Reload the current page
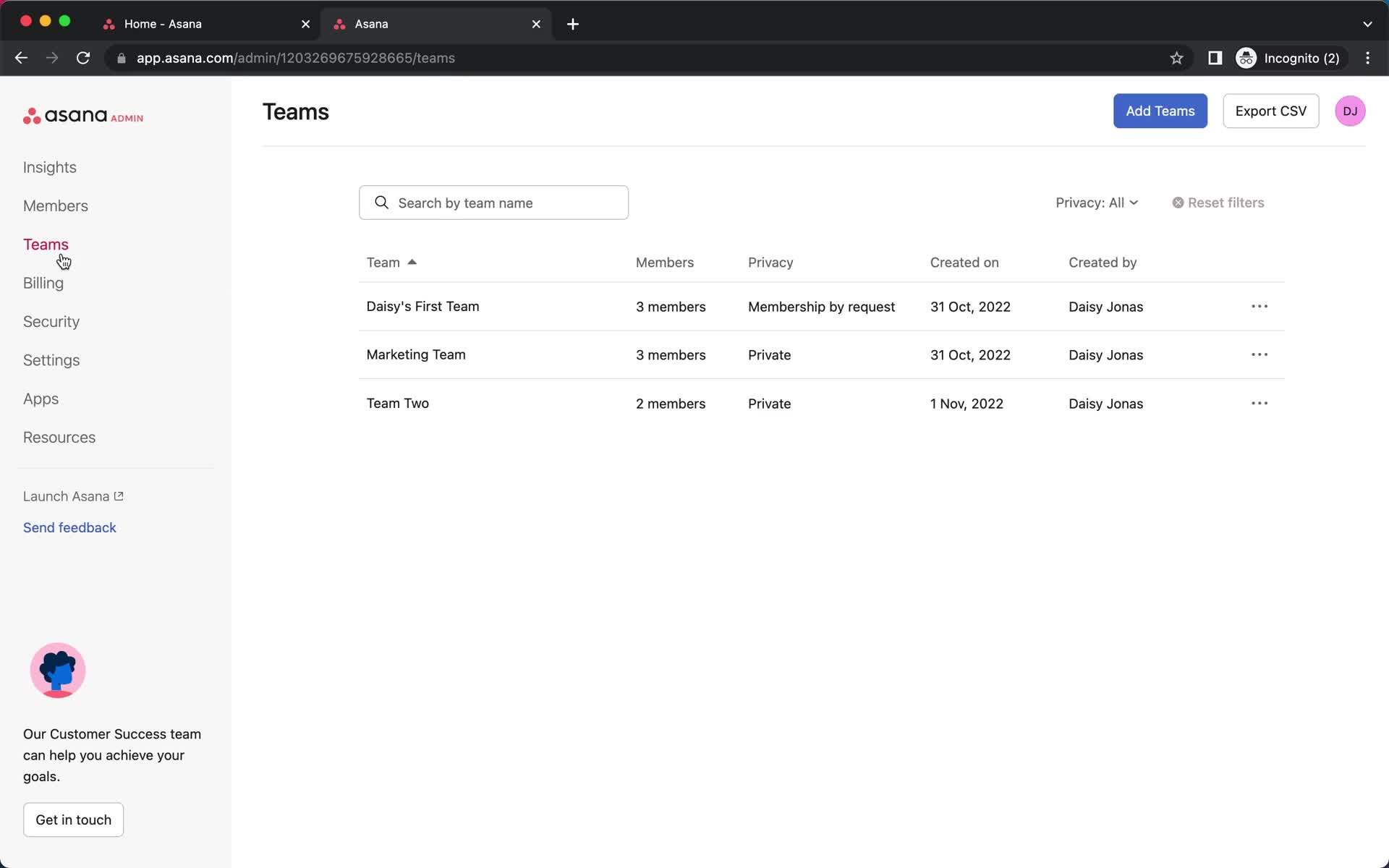The width and height of the screenshot is (1389, 868). coord(83,58)
